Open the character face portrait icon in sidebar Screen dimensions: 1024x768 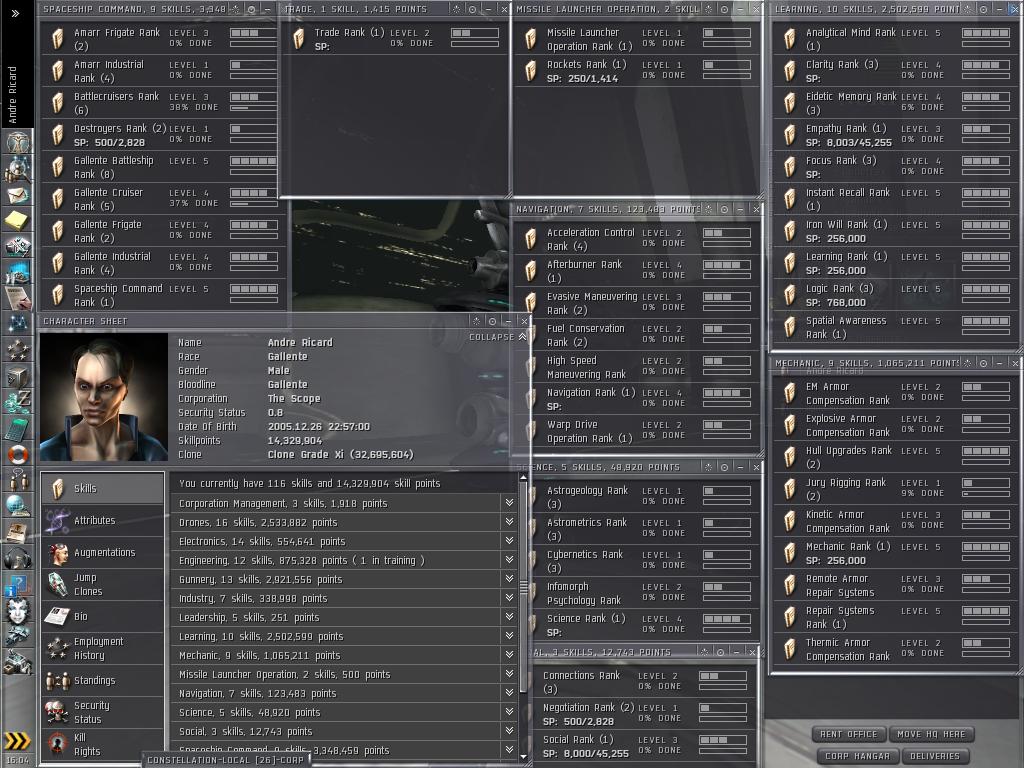tap(17, 611)
